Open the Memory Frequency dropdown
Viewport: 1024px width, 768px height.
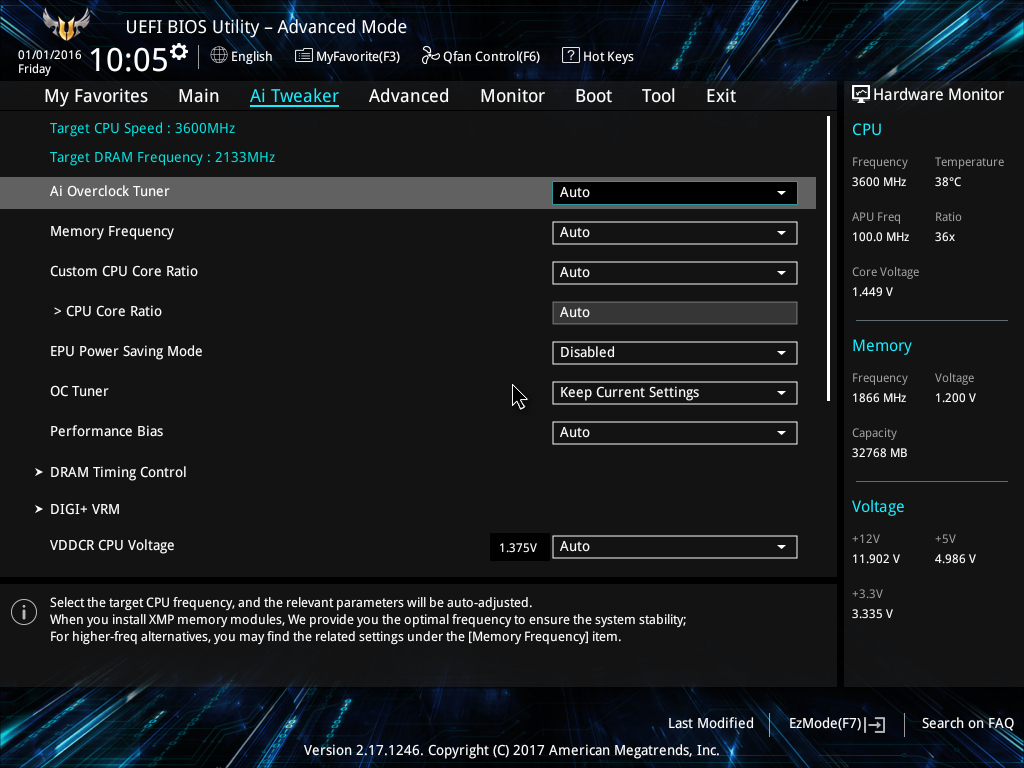[675, 232]
